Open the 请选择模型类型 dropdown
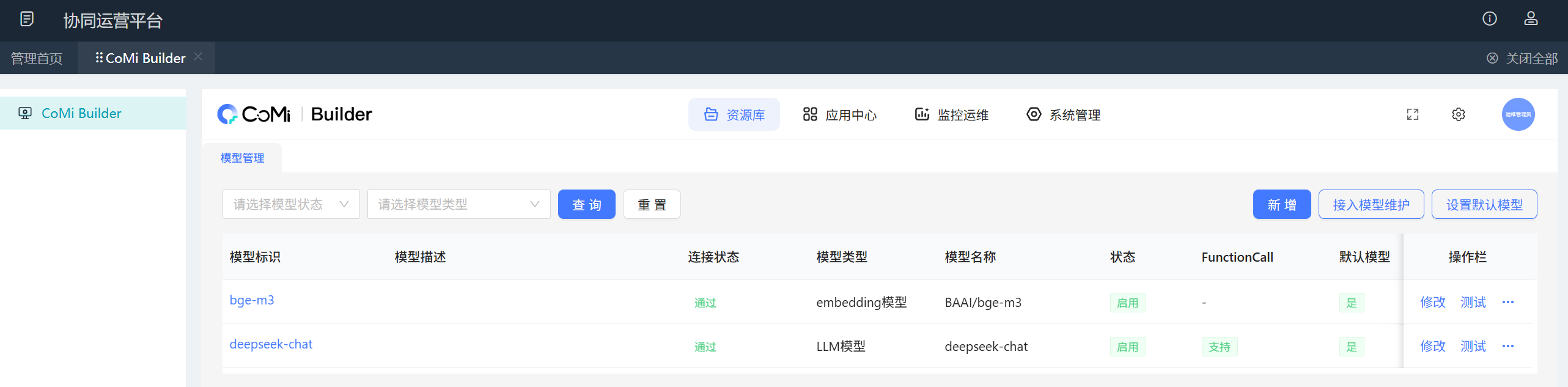The height and width of the screenshot is (387, 1568). pos(459,204)
